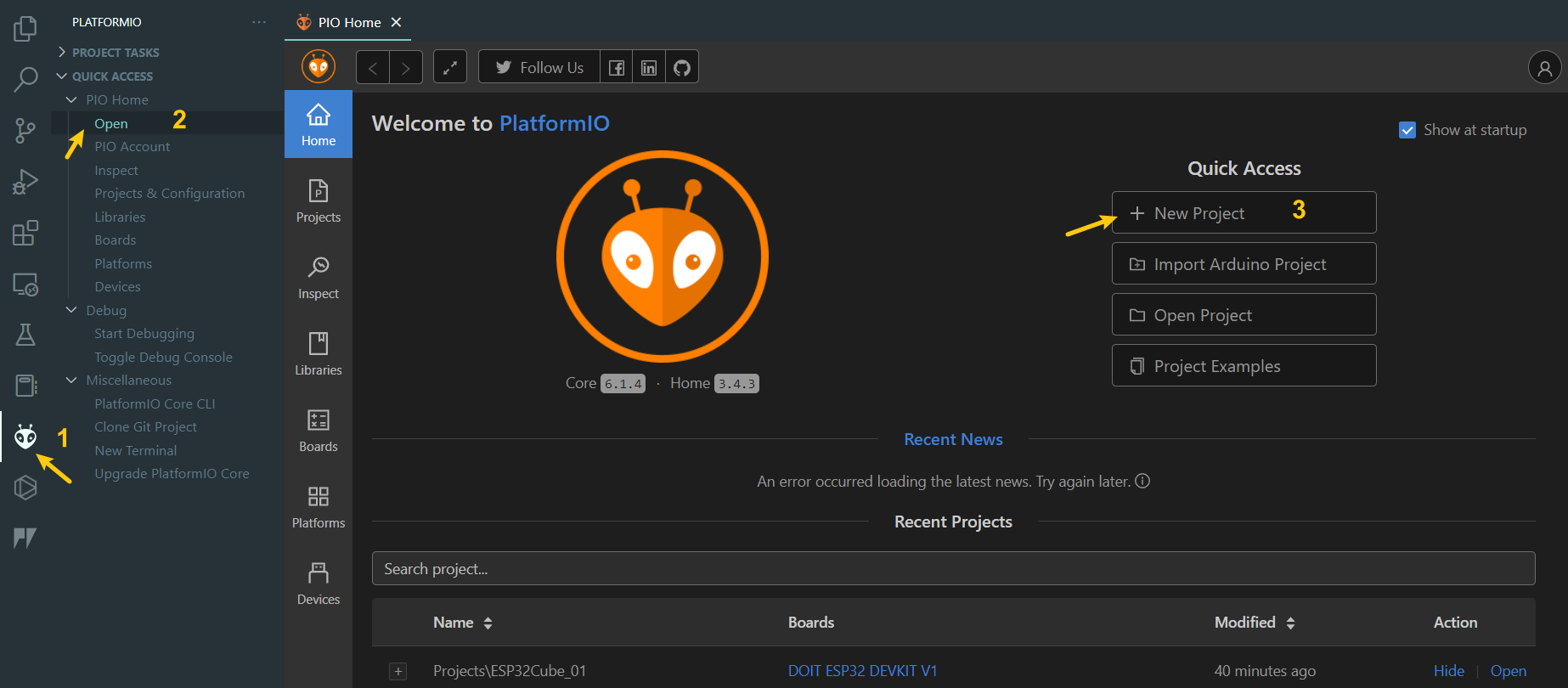Click info icon beside news error message
Image resolution: width=1568 pixels, height=688 pixels.
click(1143, 481)
